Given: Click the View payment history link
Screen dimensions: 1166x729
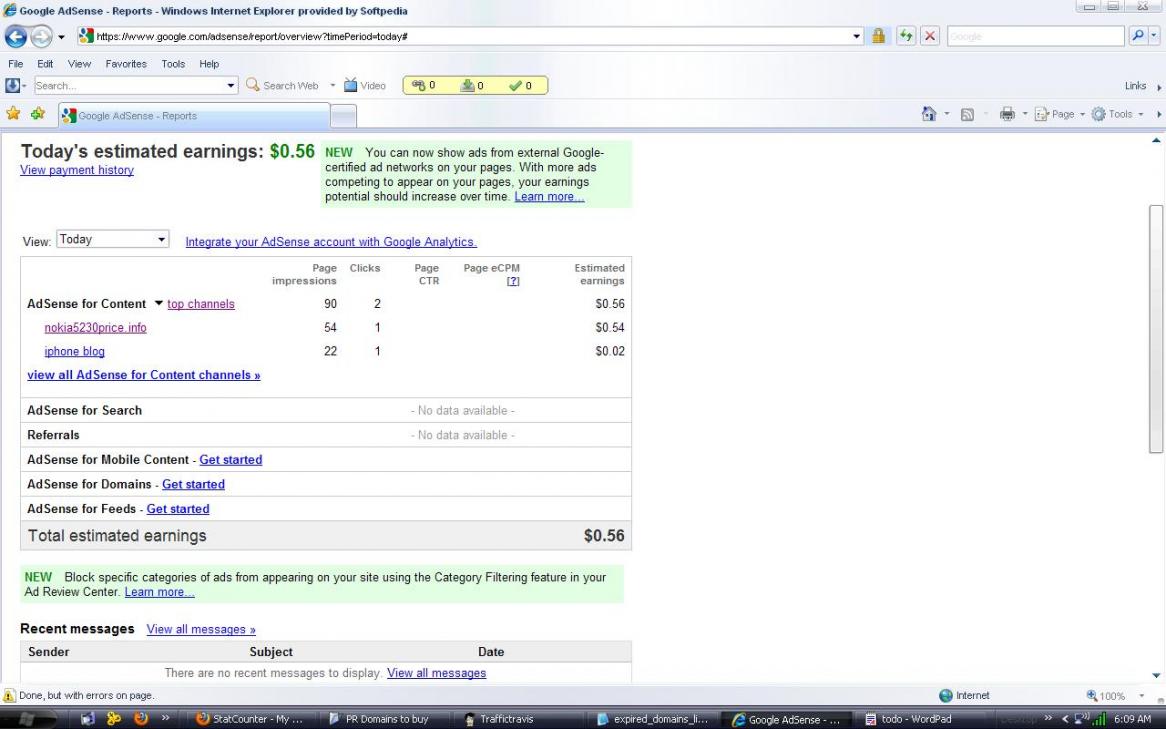Looking at the screenshot, I should 77,170.
